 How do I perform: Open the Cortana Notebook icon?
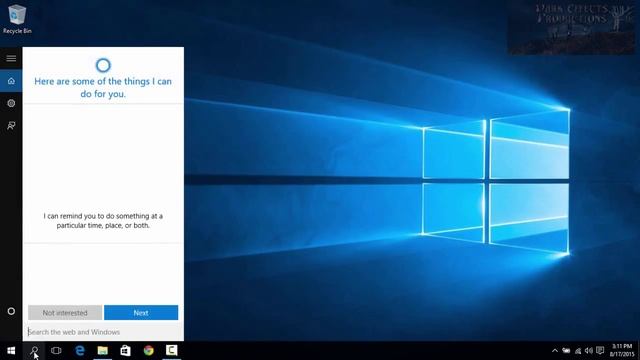[11, 103]
